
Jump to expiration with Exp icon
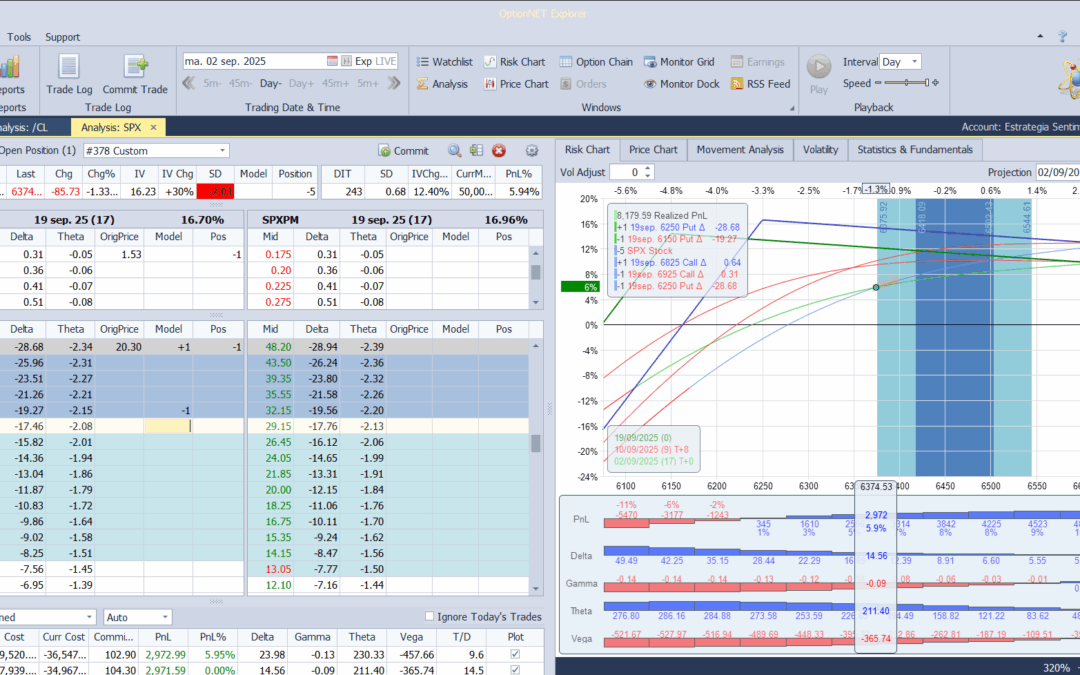coord(346,61)
